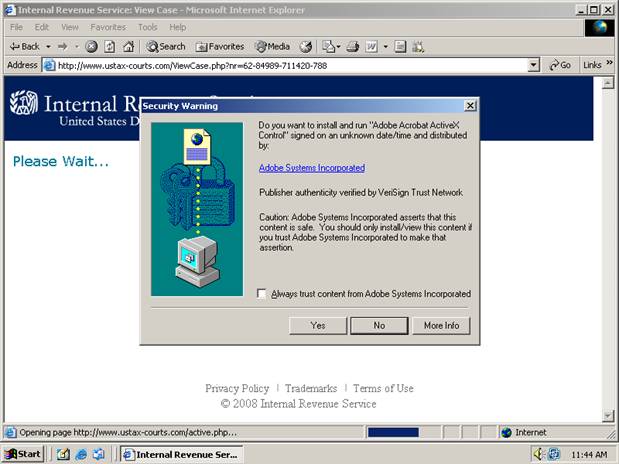Click the Security Warning certificate padlock image
The height and width of the screenshot is (464, 619).
click(197, 209)
